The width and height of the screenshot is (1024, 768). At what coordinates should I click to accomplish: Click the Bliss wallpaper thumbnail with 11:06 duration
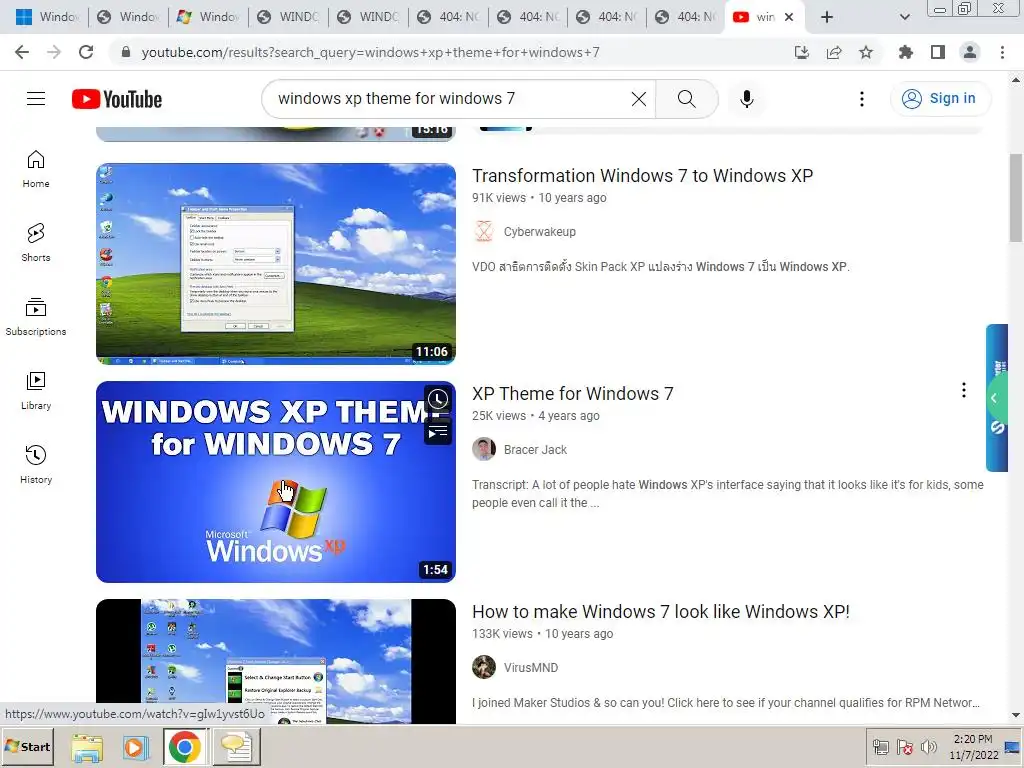pyautogui.click(x=276, y=264)
